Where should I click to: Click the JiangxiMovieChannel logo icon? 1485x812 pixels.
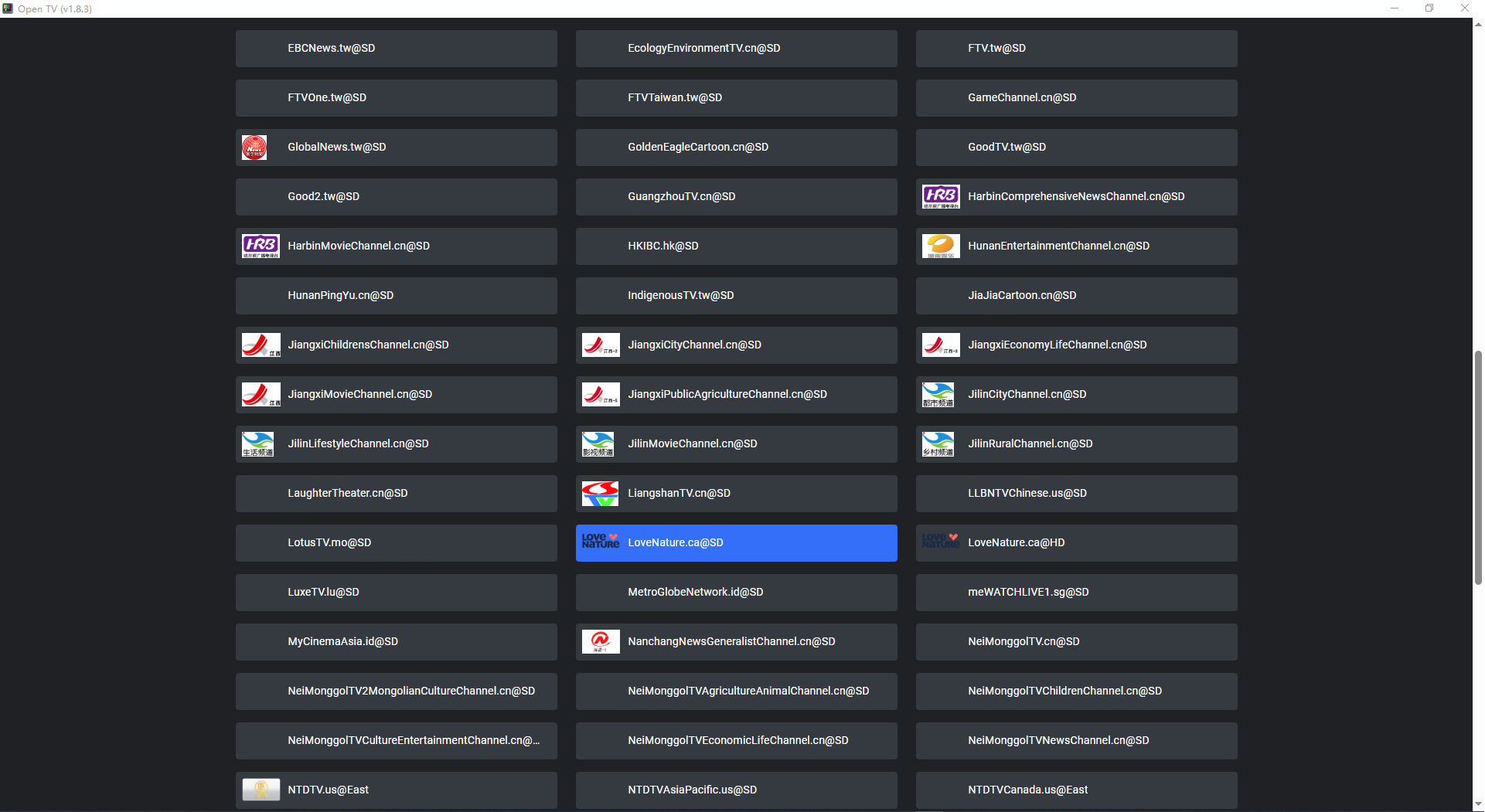(x=261, y=395)
